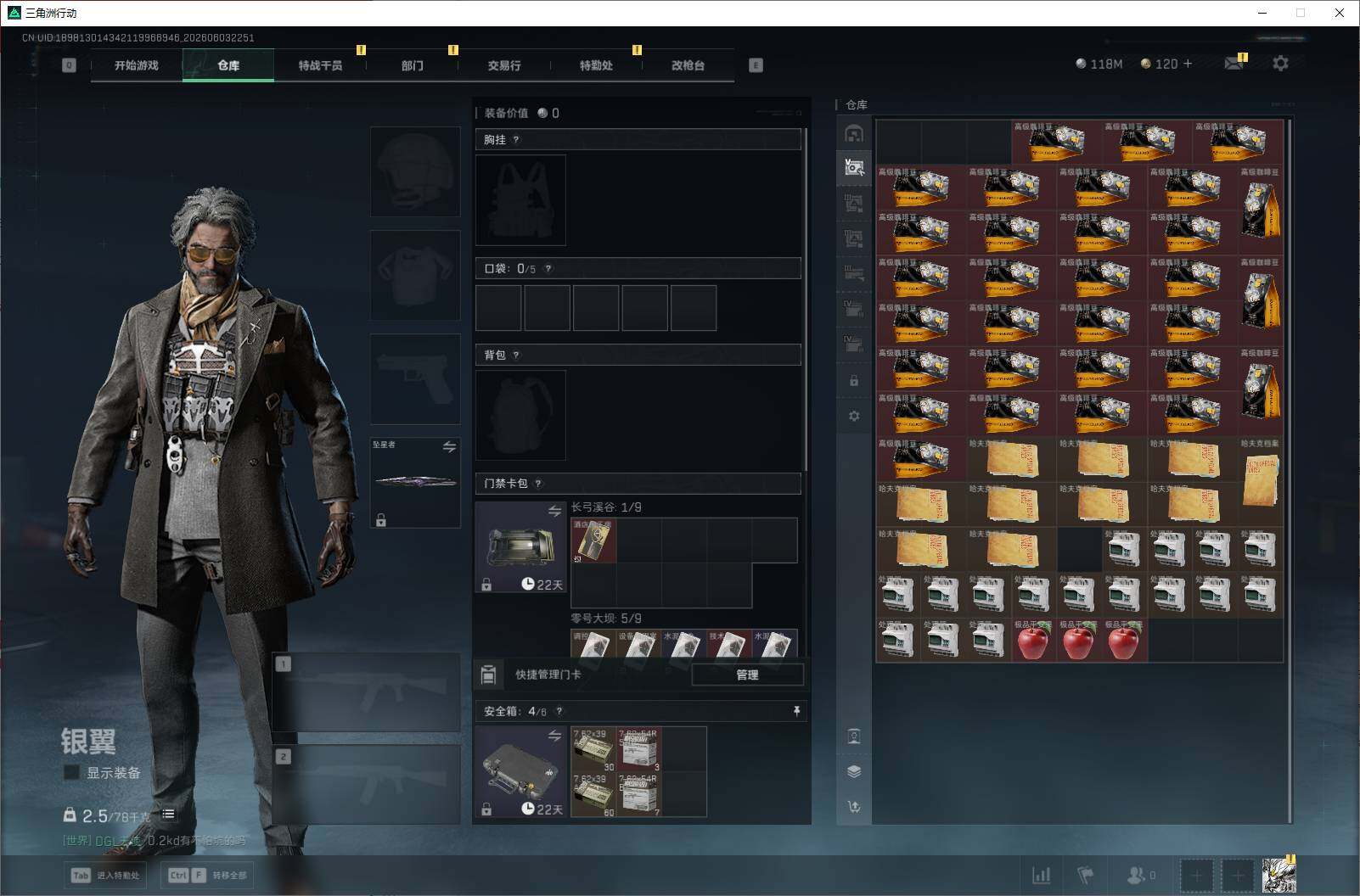The width and height of the screenshot is (1360, 896).
Task: Click the 胸挂 help question mark
Action: tap(516, 140)
